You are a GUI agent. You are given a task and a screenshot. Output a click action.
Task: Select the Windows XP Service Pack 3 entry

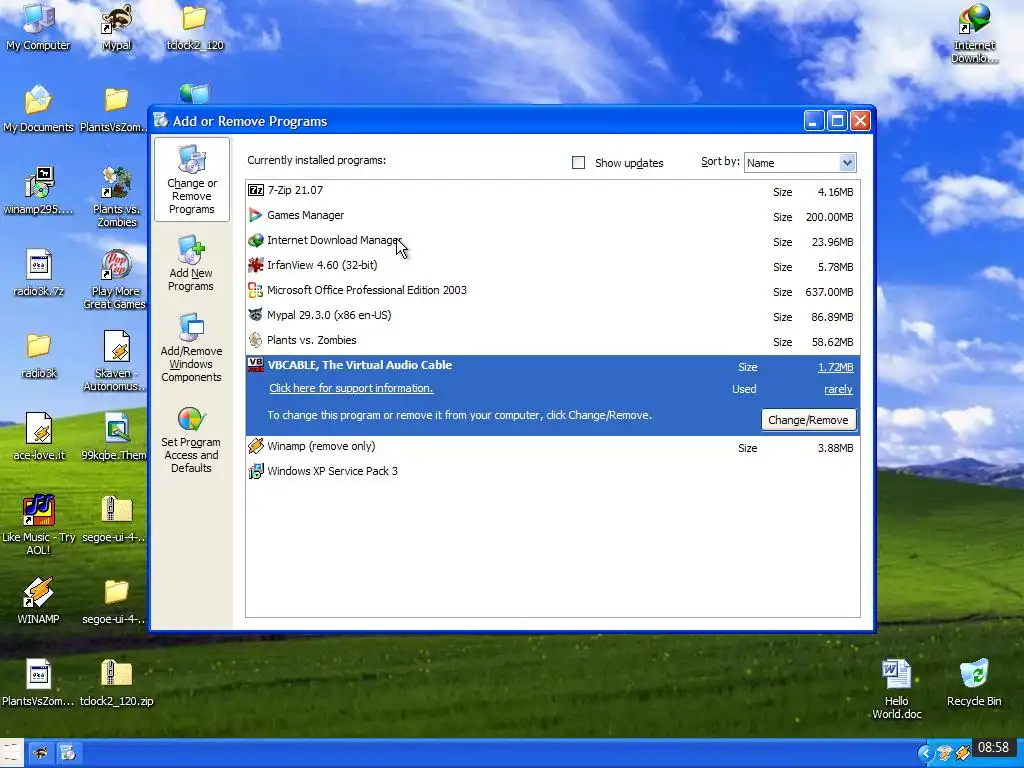coord(552,472)
